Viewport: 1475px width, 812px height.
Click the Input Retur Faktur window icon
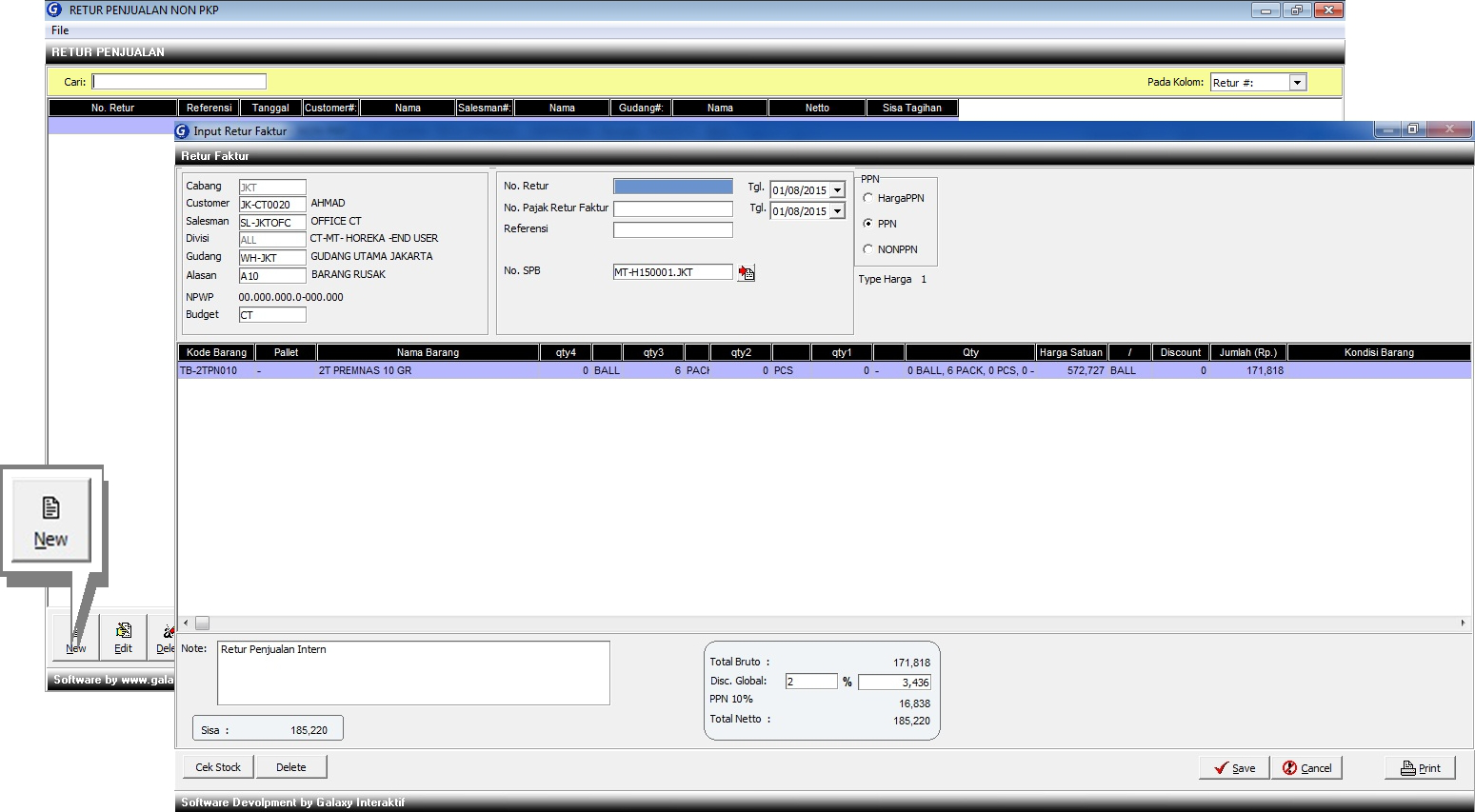pos(182,131)
